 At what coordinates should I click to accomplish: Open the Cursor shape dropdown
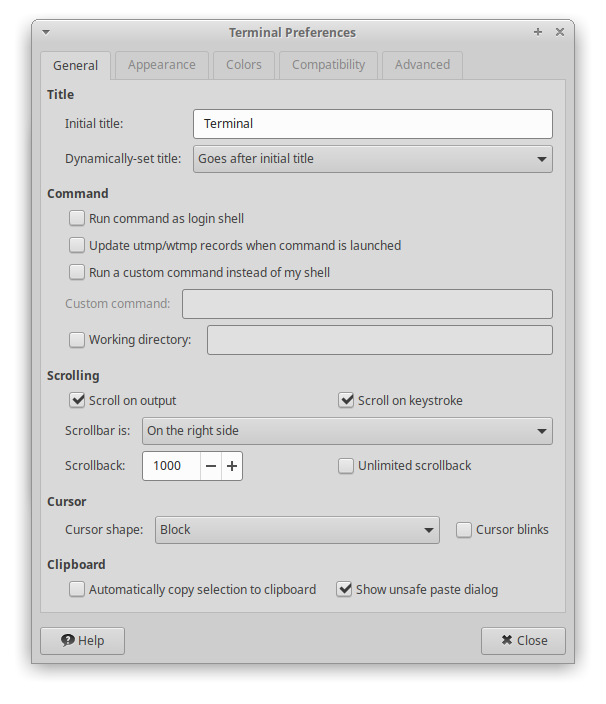pos(297,530)
